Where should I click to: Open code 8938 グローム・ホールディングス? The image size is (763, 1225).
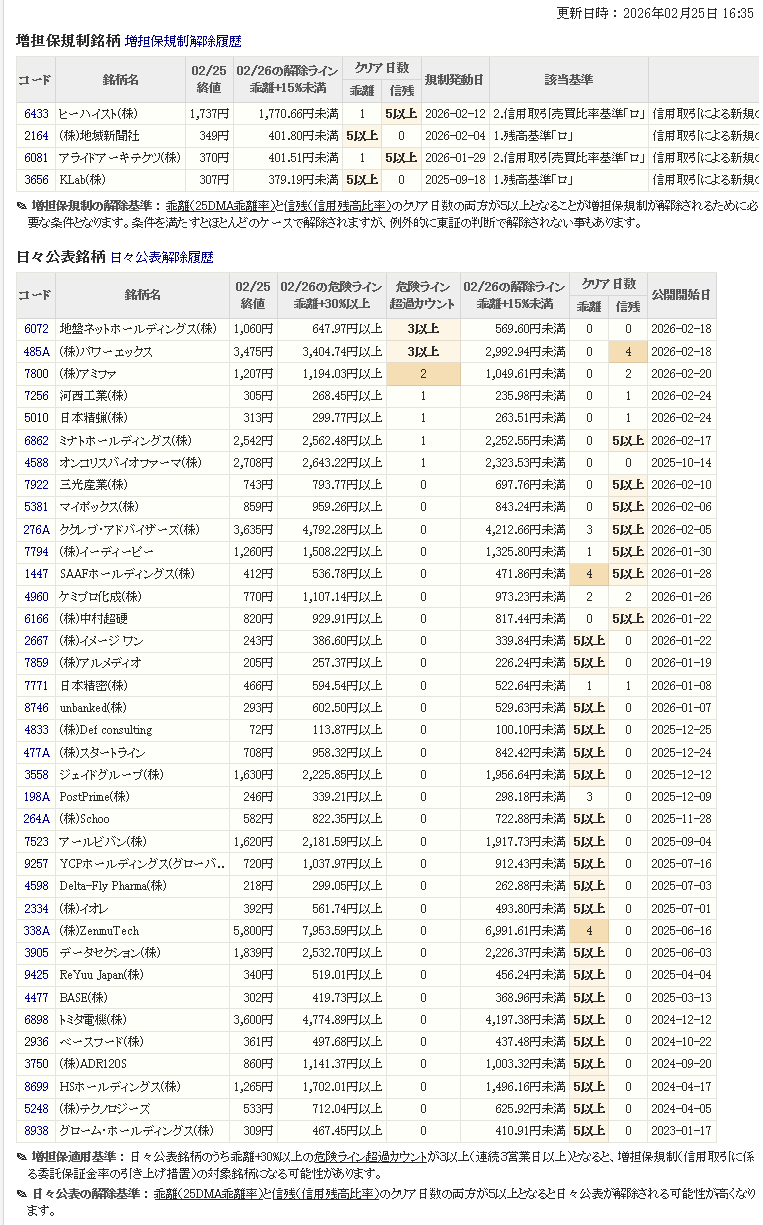click(x=36, y=1130)
